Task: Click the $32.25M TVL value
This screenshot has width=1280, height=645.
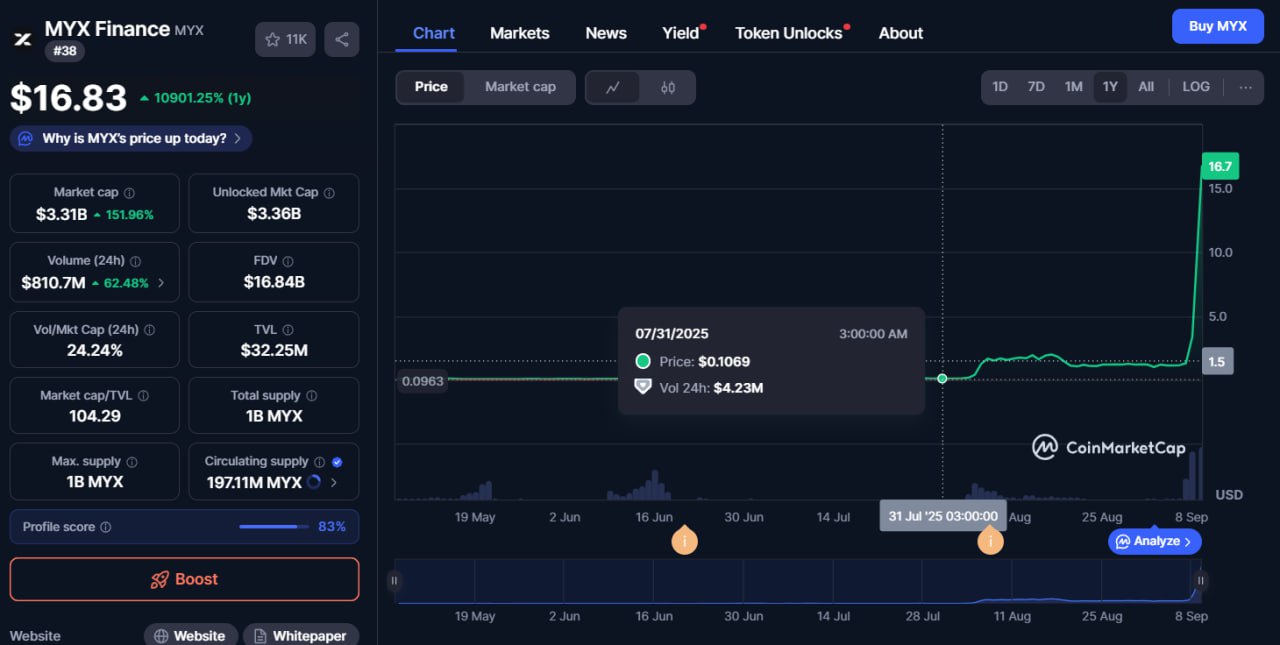Action: [x=274, y=350]
